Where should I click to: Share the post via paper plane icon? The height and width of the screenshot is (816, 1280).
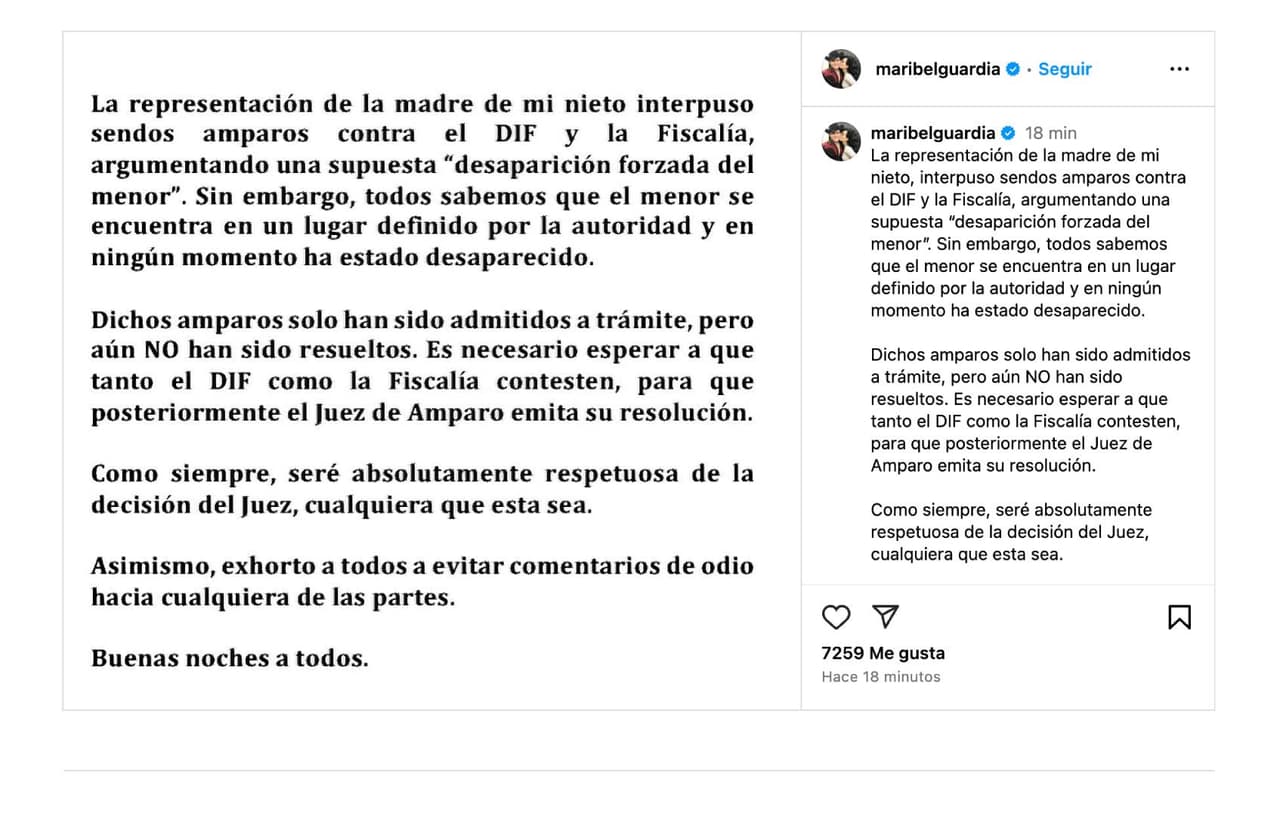pyautogui.click(x=885, y=616)
